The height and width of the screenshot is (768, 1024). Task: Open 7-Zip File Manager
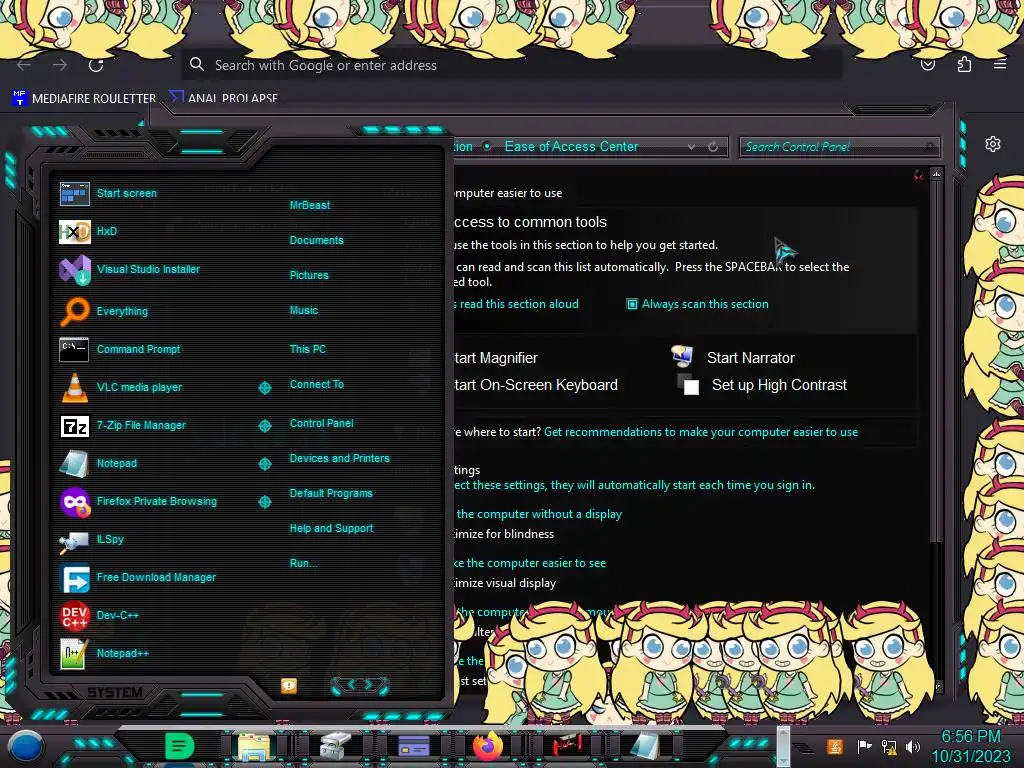click(123, 425)
